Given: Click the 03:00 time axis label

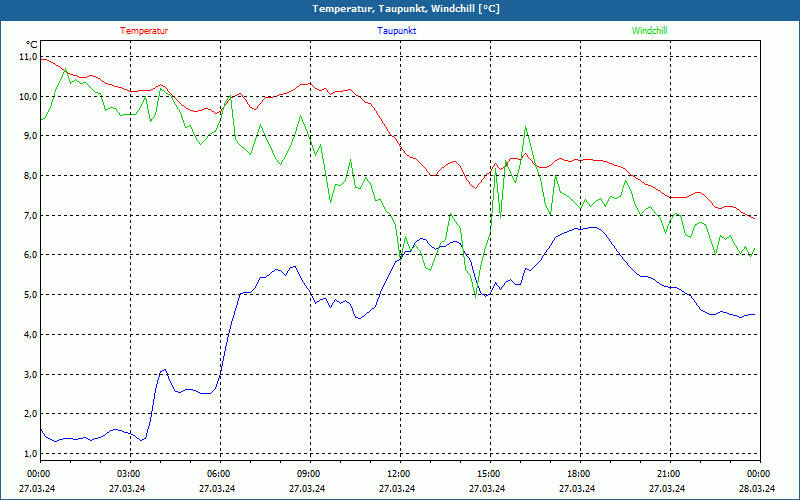Looking at the screenshot, I should pyautogui.click(x=130, y=473).
